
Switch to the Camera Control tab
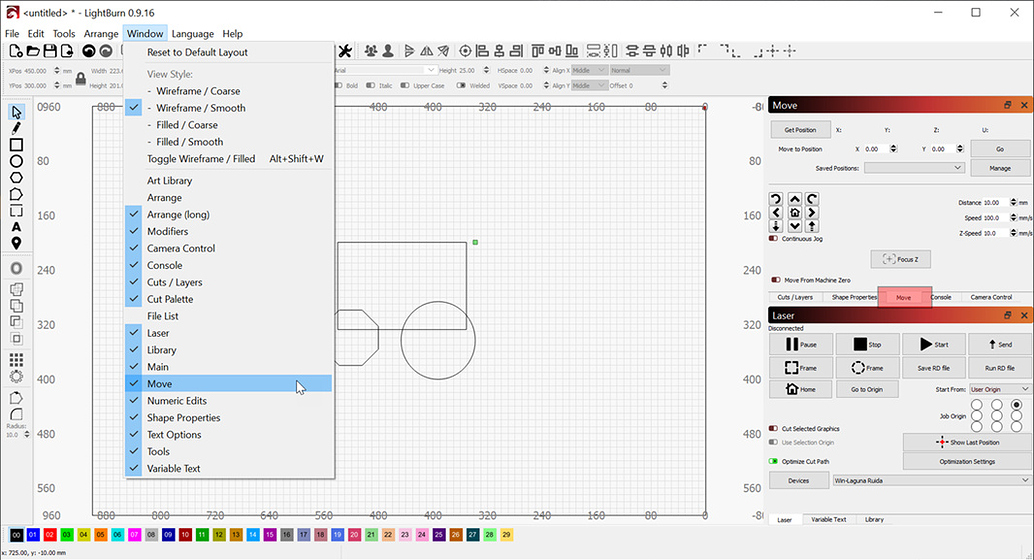(991, 297)
